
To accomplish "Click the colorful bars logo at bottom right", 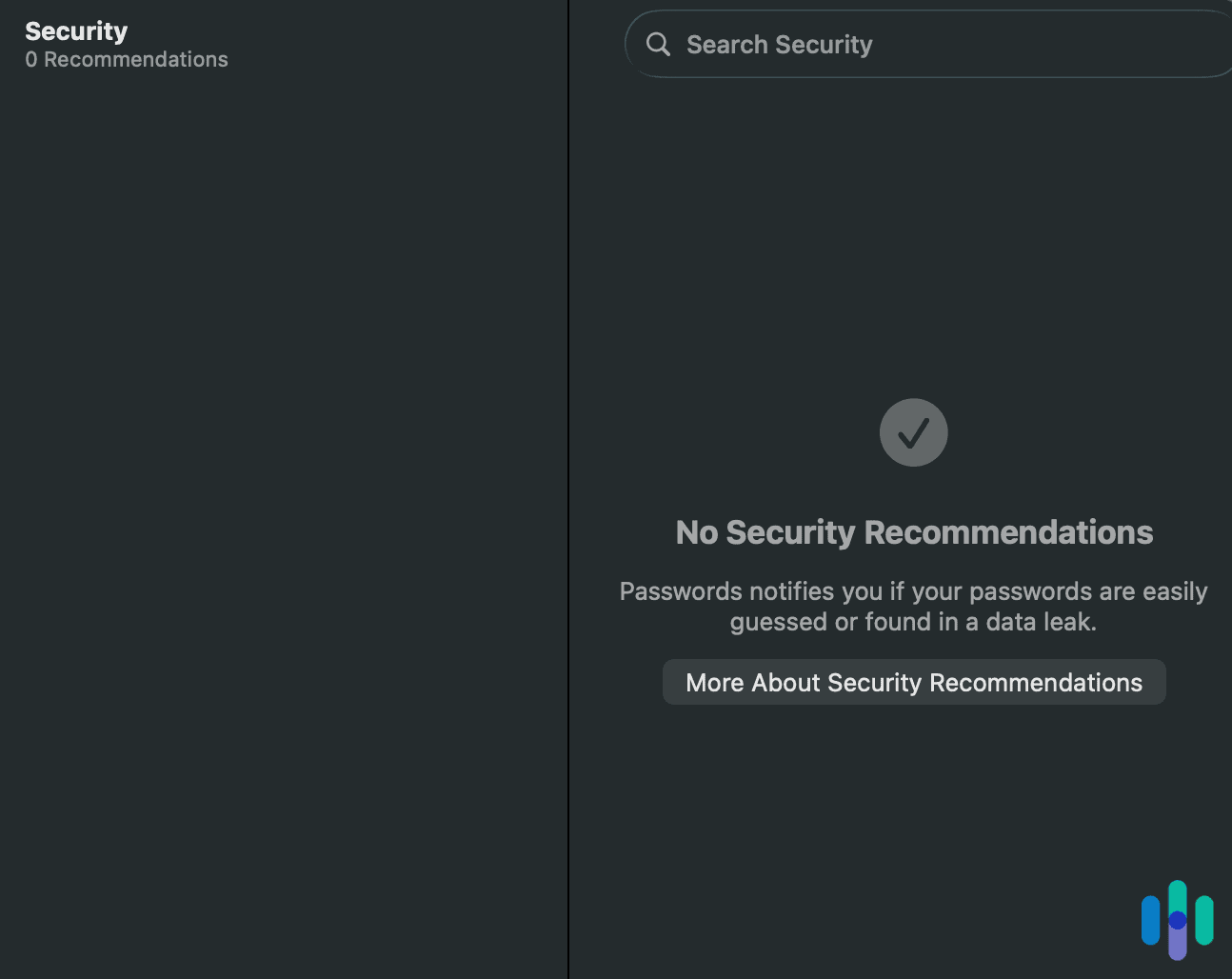I will point(1177,921).
